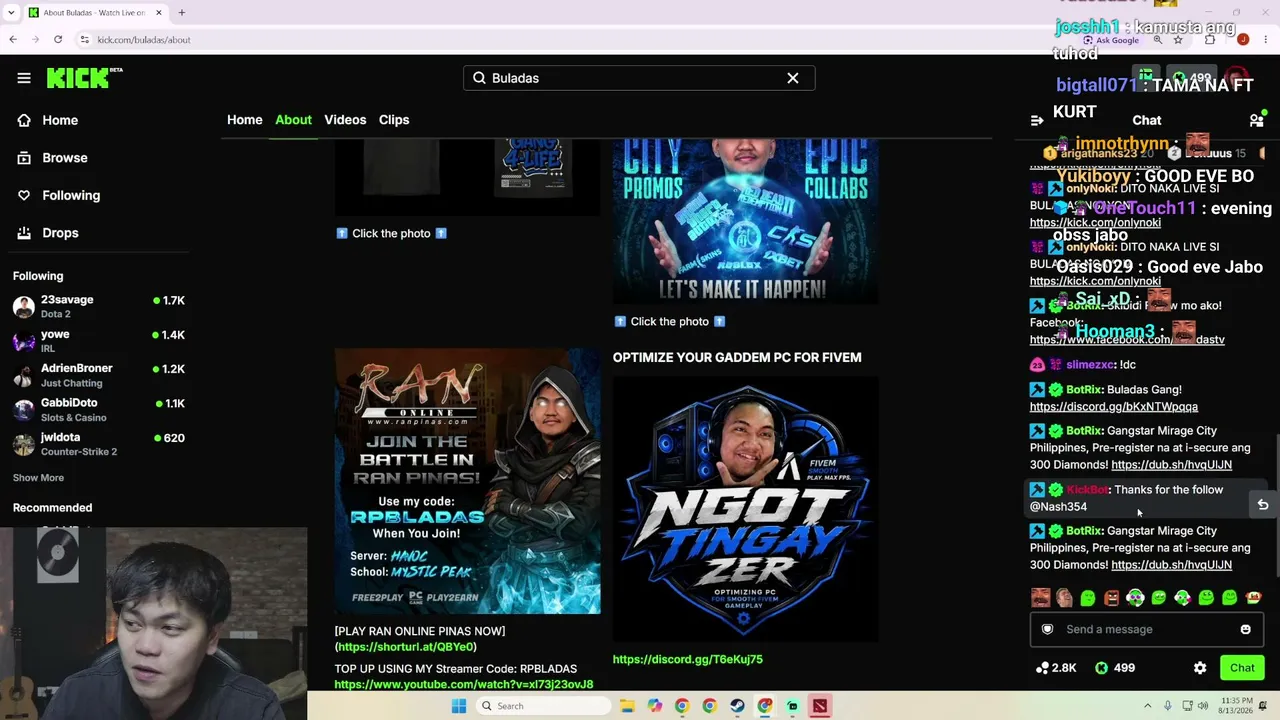The image size is (1280, 720).
Task: Click the first kick.com/onlynoki chat link
Action: click(1095, 223)
